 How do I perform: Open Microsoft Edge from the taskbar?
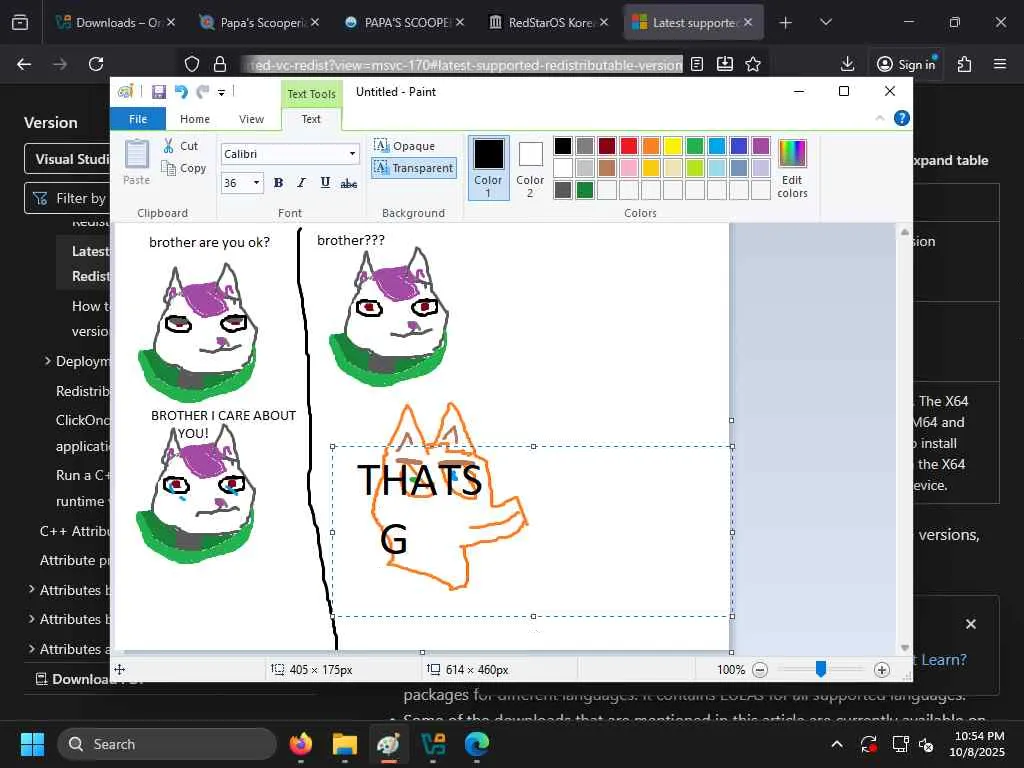tap(477, 744)
